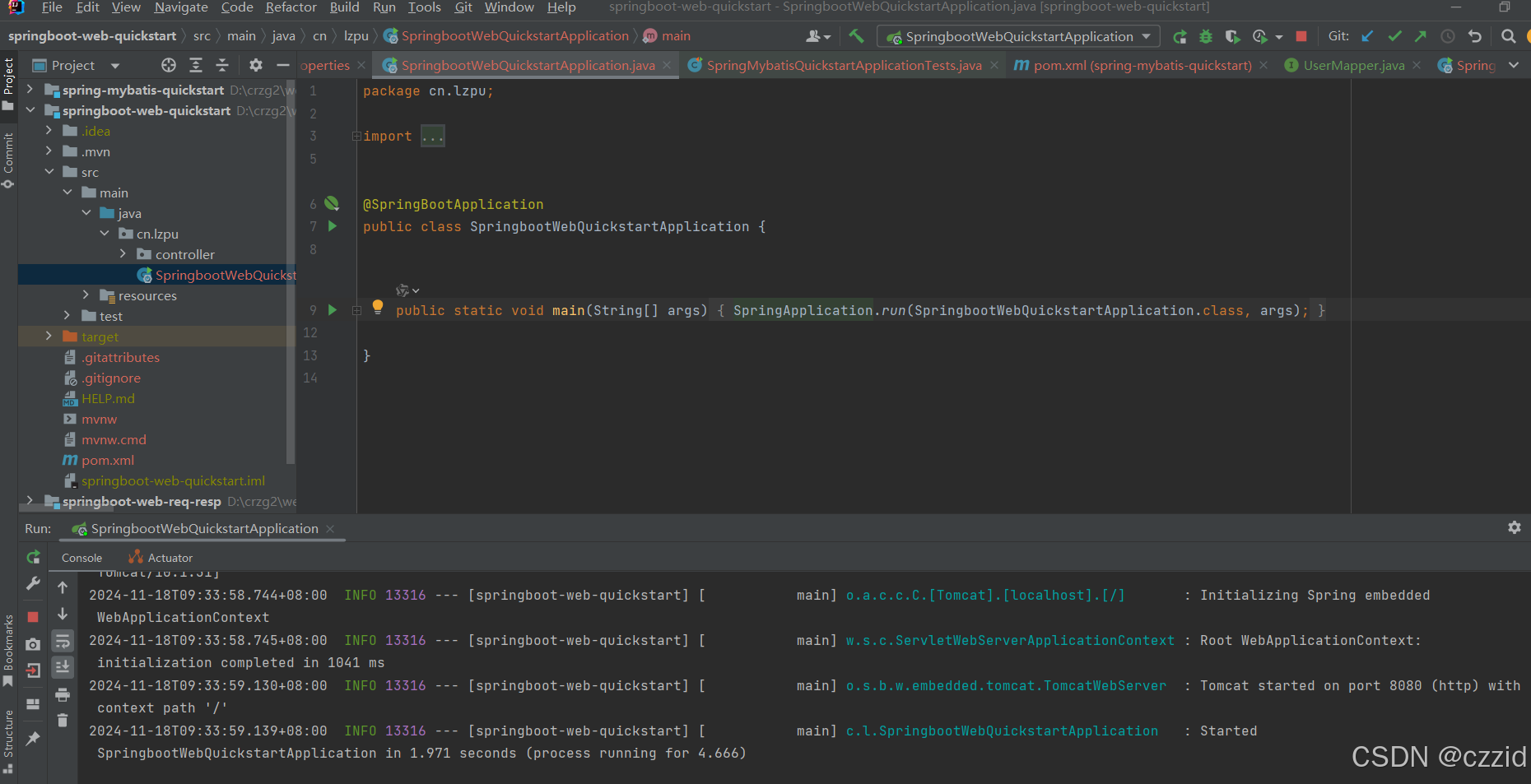Screen dimensions: 1531x784
Task: Toggle scroll to end in console
Action: pyautogui.click(x=63, y=667)
